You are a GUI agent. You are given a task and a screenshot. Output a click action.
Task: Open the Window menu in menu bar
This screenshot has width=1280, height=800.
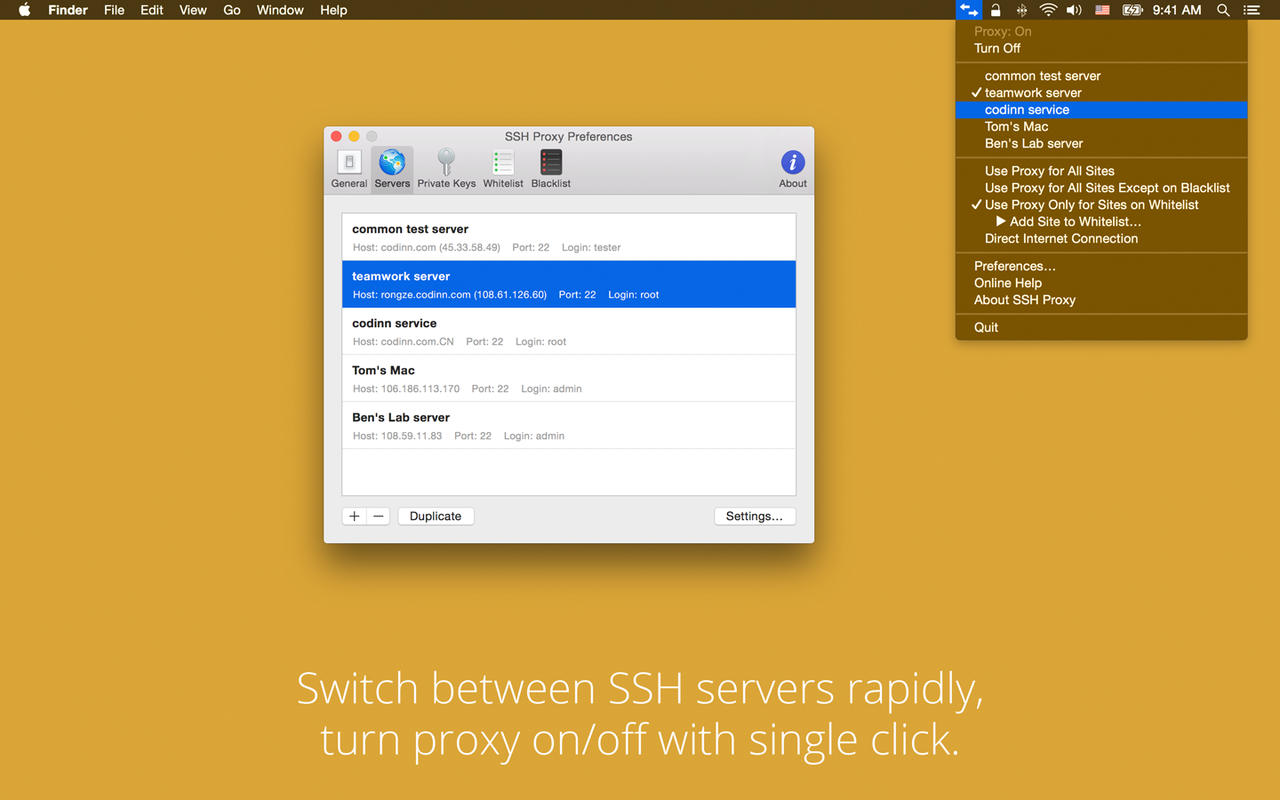click(280, 10)
